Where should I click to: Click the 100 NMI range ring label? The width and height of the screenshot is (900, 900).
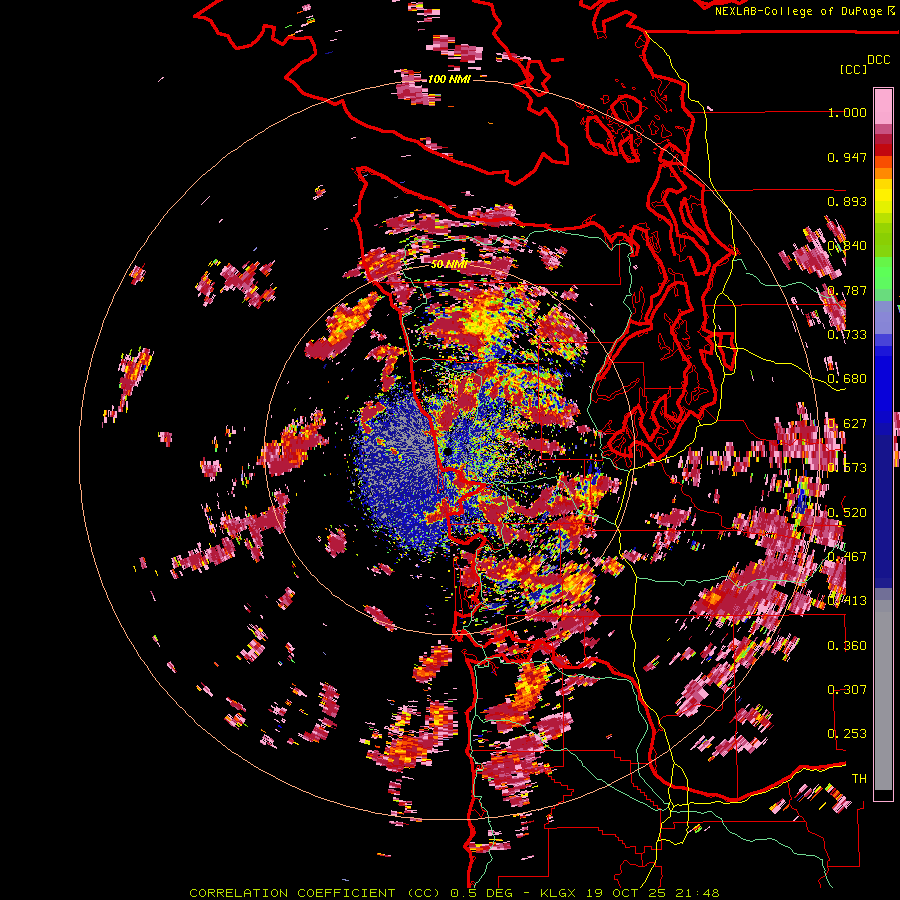(449, 79)
